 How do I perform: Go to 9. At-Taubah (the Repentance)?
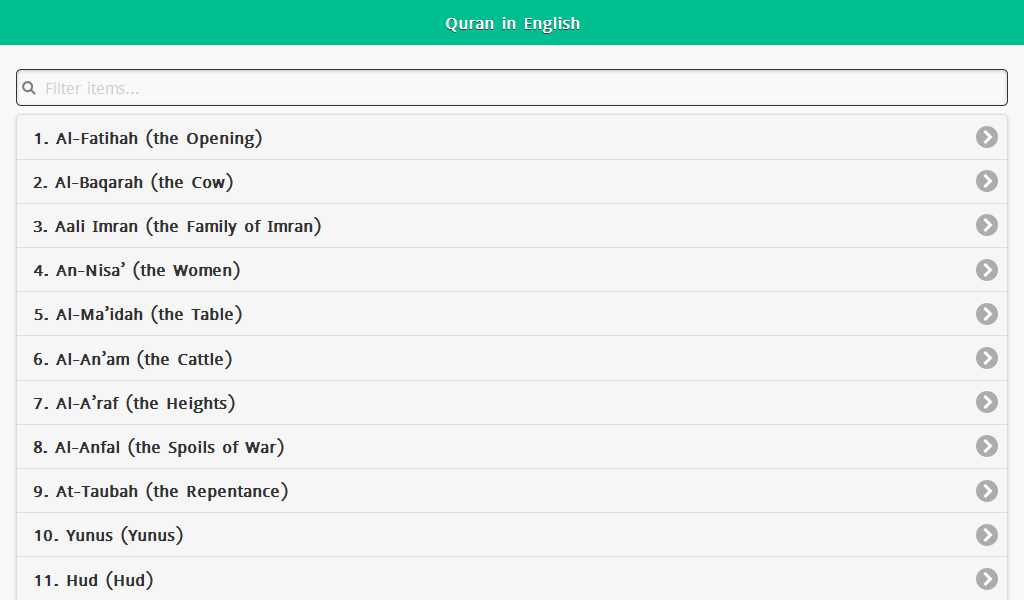point(161,491)
